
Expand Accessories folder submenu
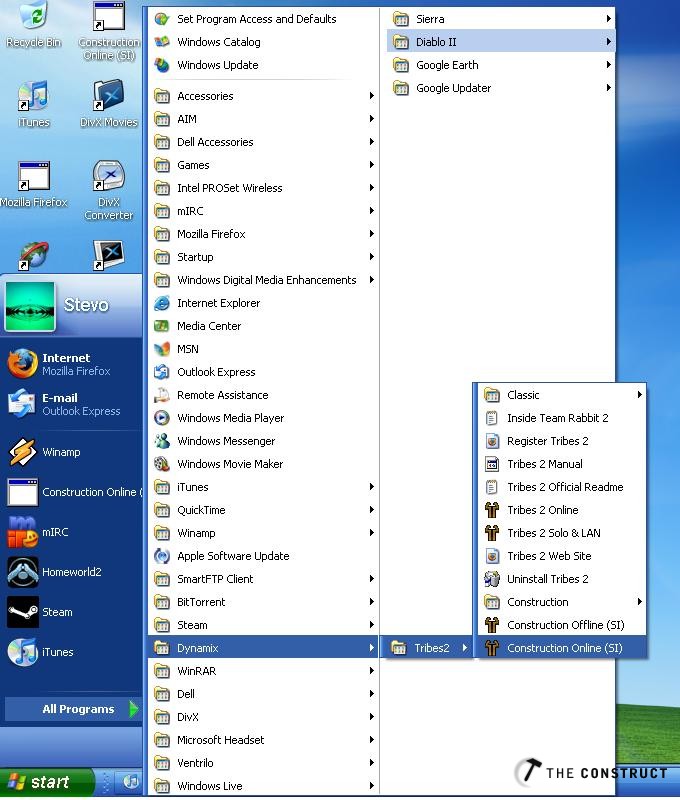(264, 96)
